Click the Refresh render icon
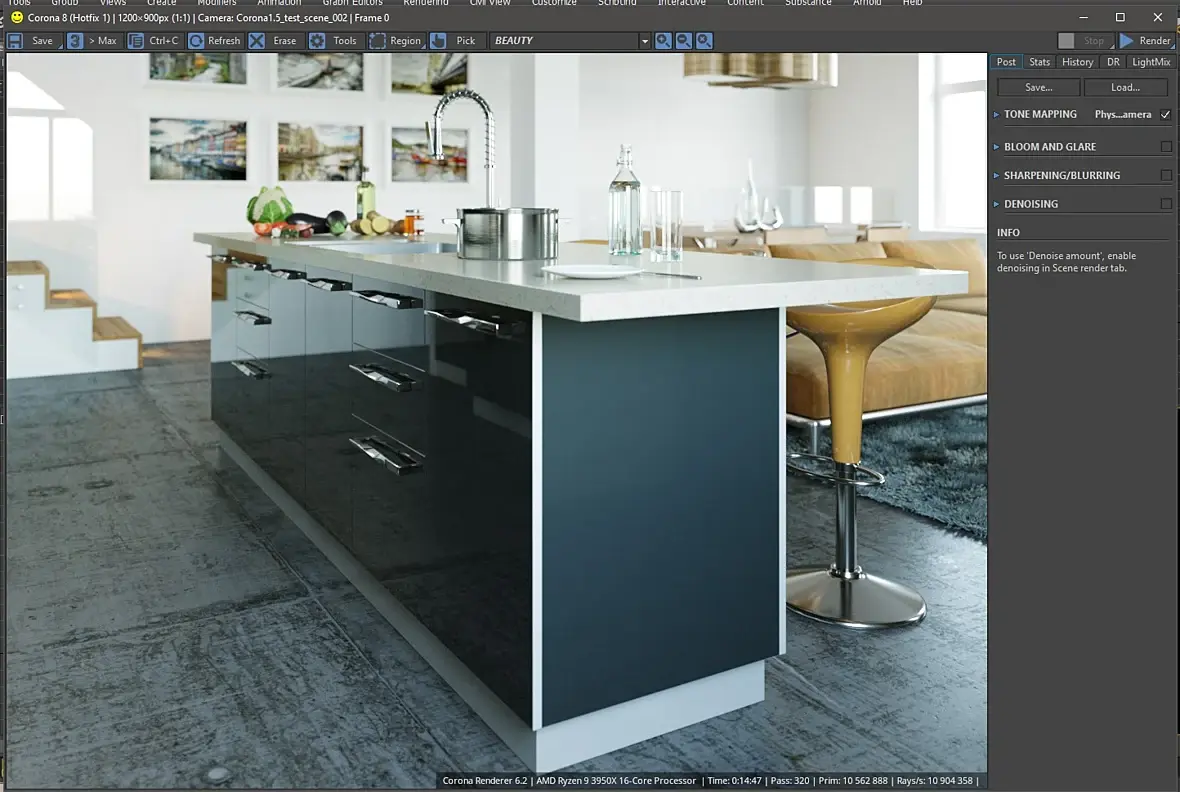Screen dimensions: 1180x792 coord(196,41)
